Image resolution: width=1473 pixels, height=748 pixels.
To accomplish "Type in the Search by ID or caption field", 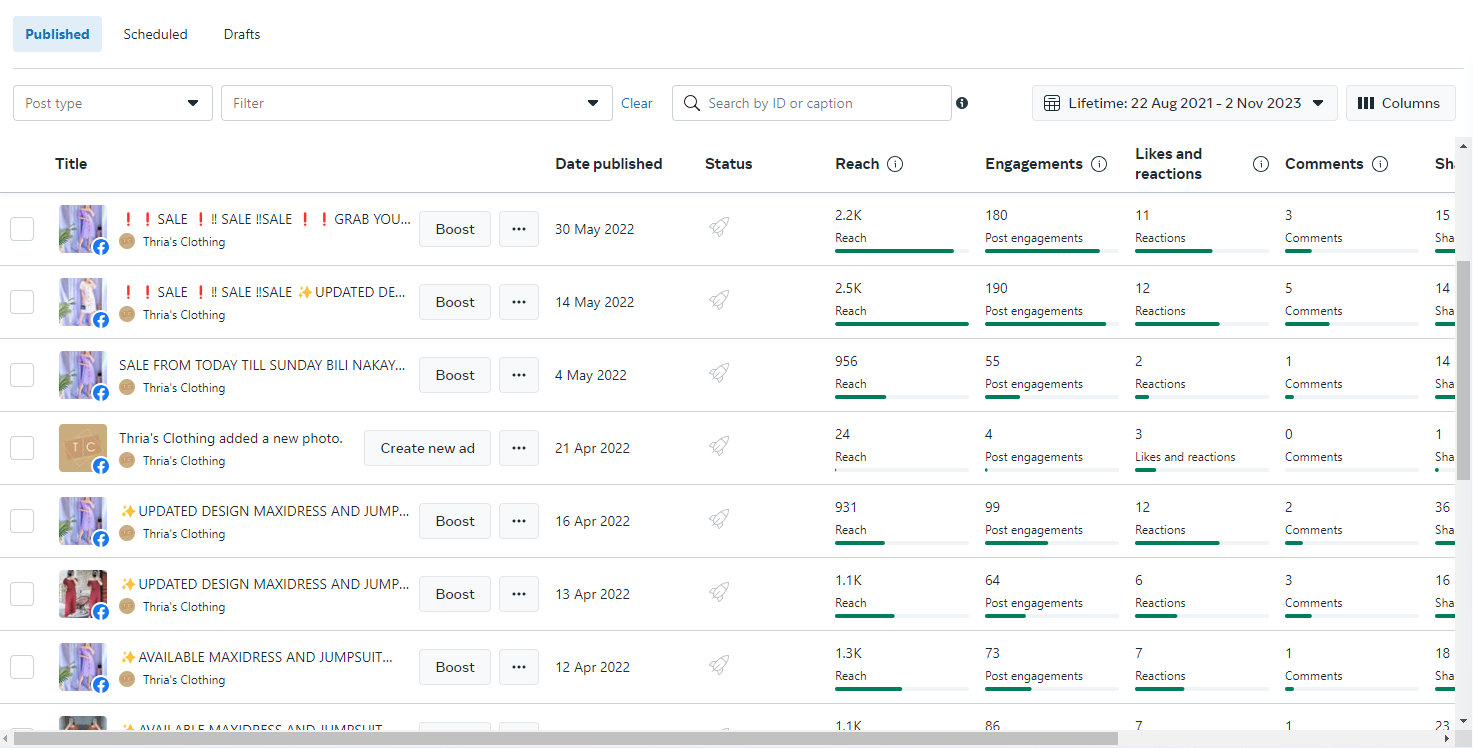I will pyautogui.click(x=820, y=103).
